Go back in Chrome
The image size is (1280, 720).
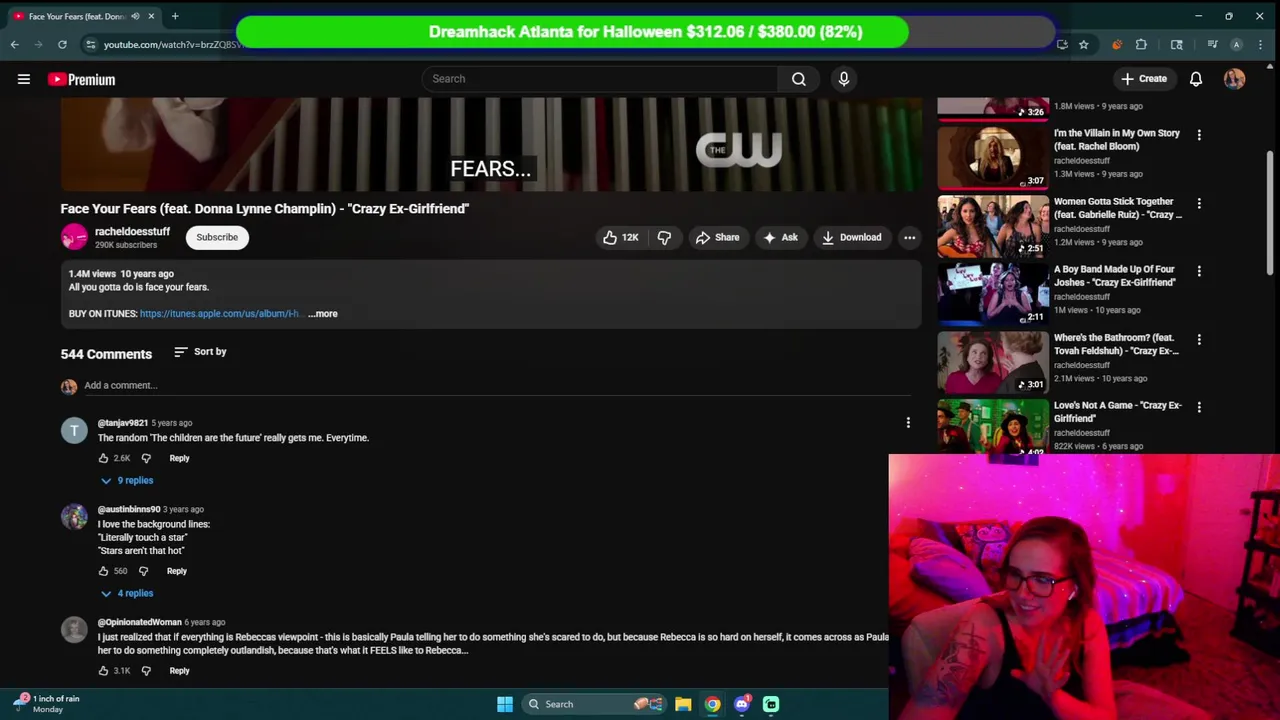click(14, 44)
